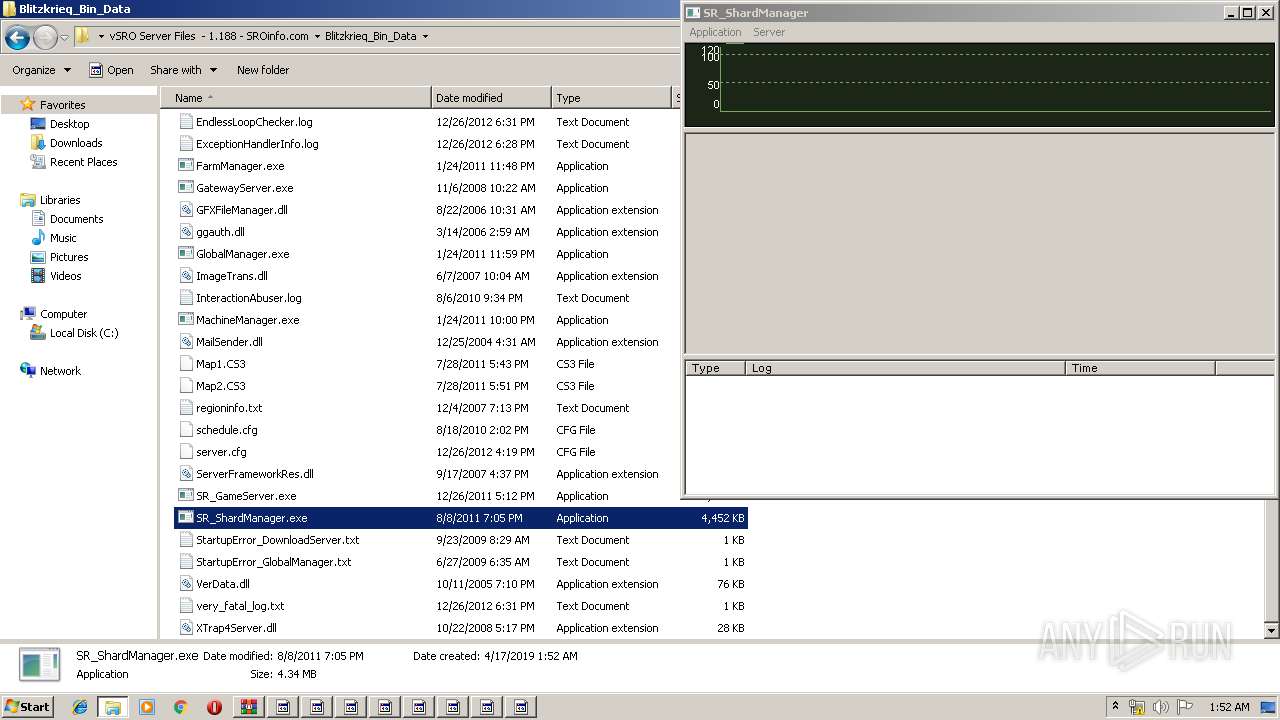Sort files by the Name column header
This screenshot has width=1280, height=720.
(295, 98)
